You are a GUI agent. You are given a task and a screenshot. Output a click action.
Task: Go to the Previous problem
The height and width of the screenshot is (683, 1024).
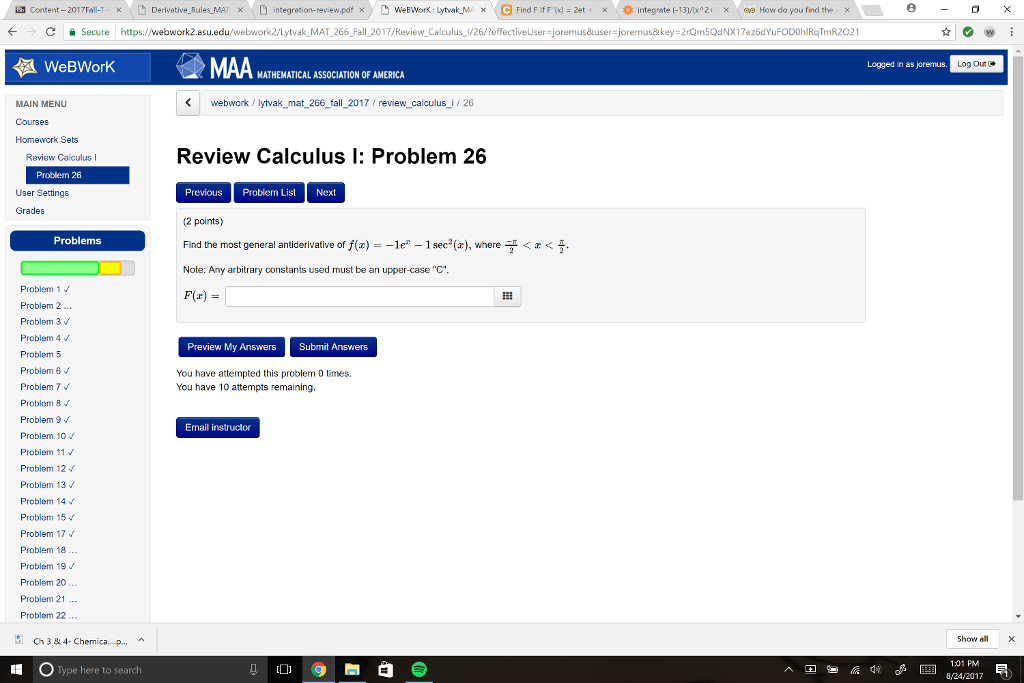point(203,193)
